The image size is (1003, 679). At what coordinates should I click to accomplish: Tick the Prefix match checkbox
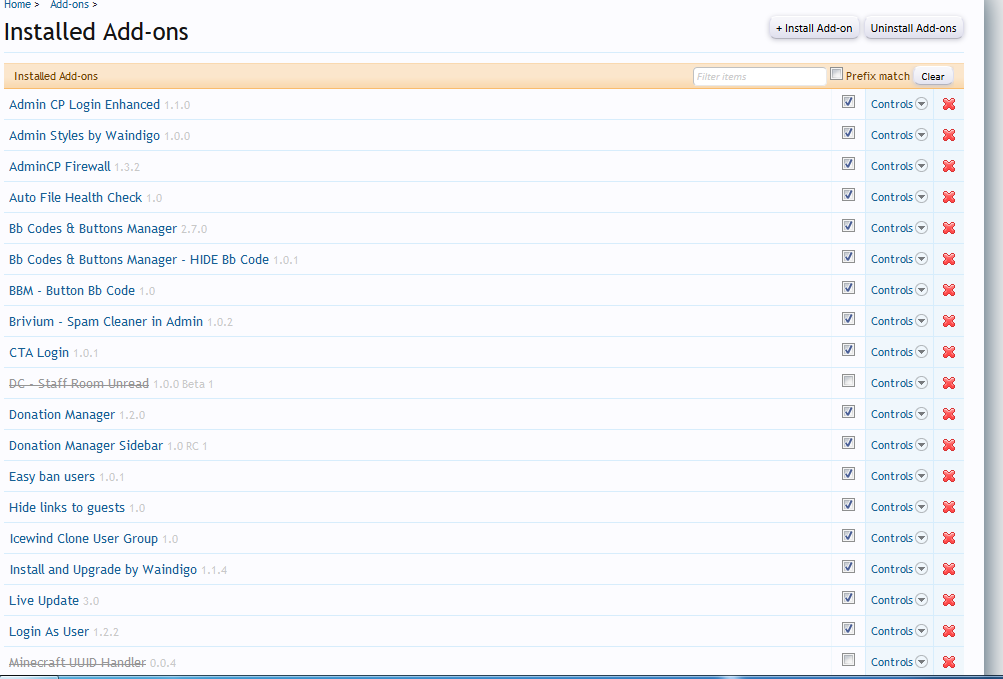click(837, 74)
